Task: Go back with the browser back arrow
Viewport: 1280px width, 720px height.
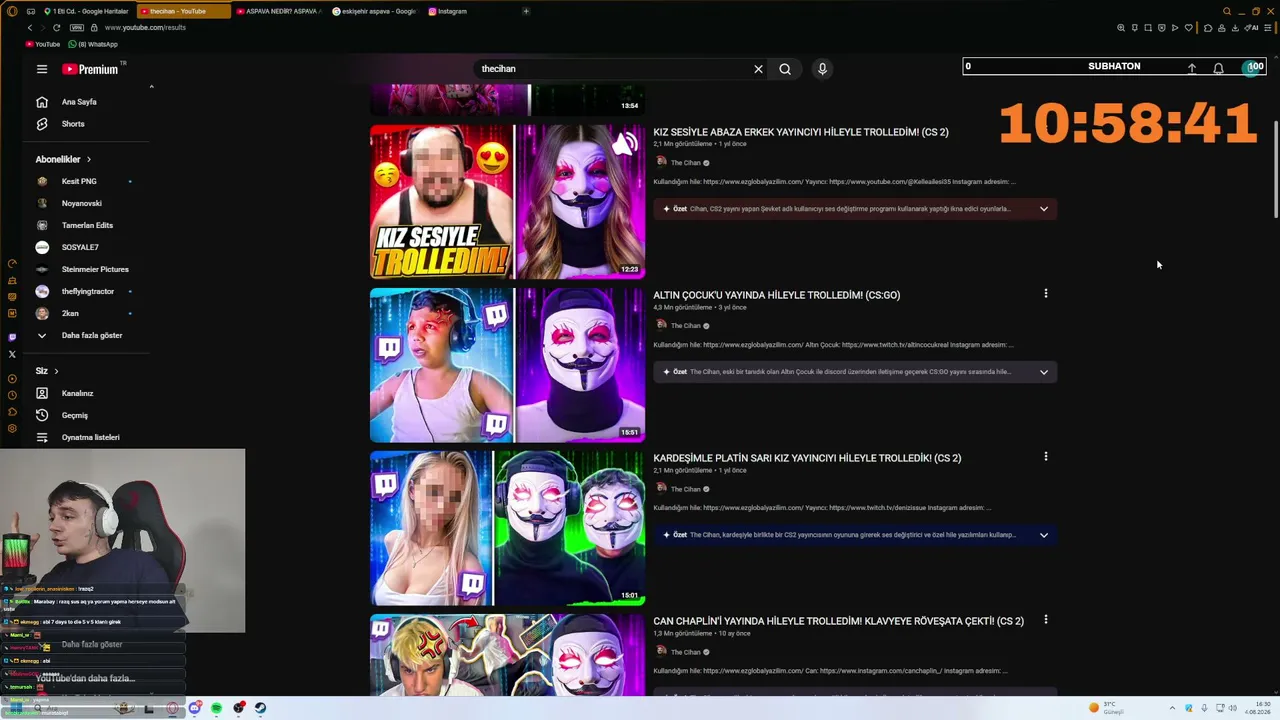Action: (x=30, y=28)
